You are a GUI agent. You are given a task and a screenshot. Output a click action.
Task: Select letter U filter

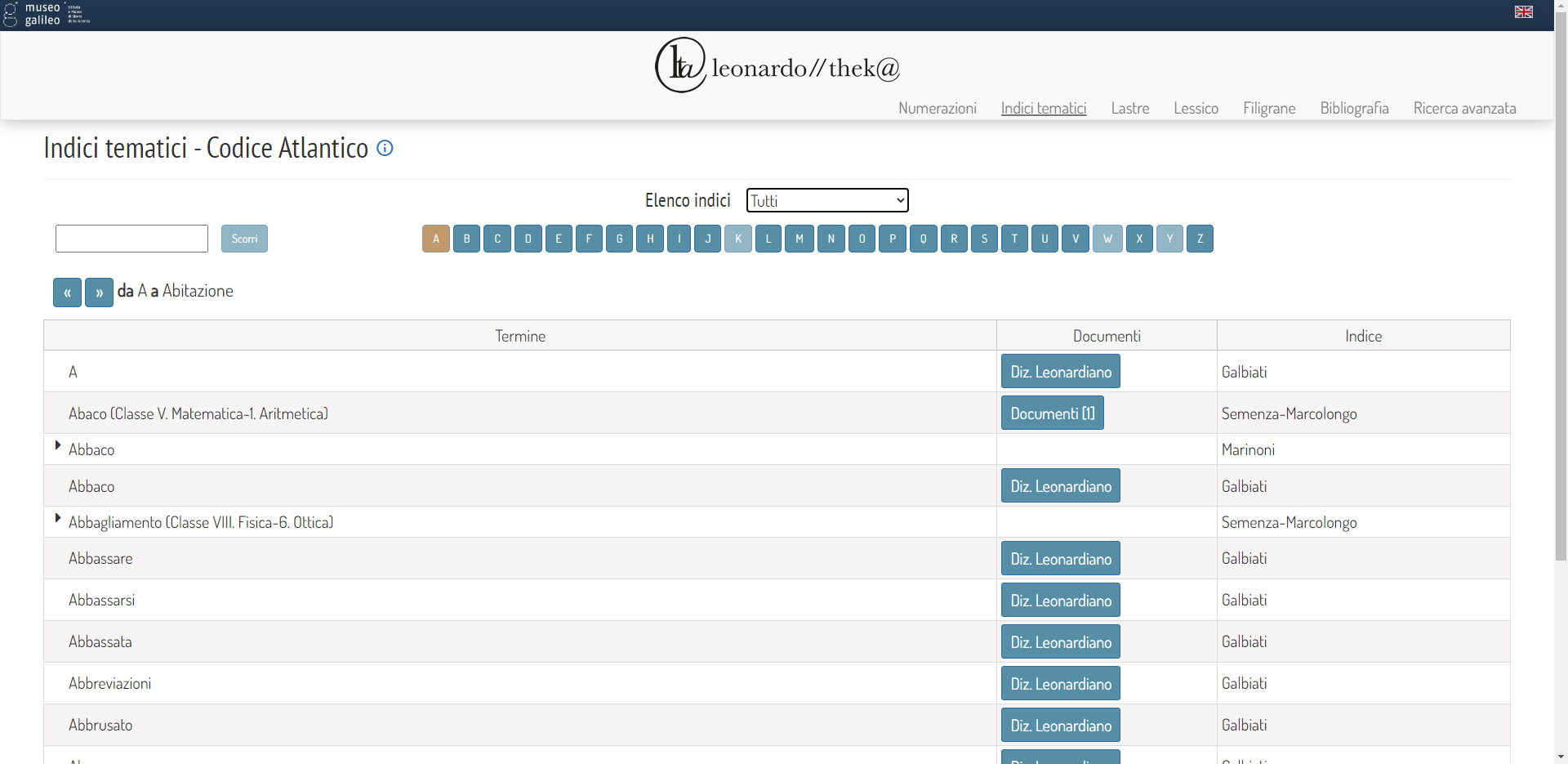1045,239
